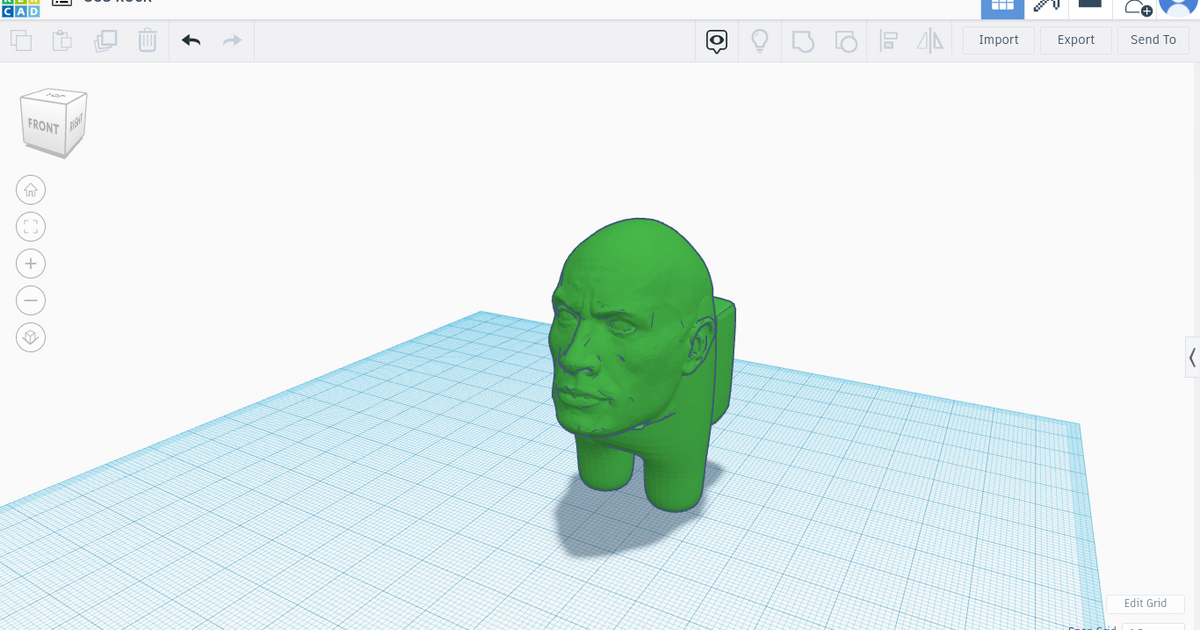1200x630 pixels.
Task: Expand the shapes panel with the right-edge chevron
Action: (x=1192, y=357)
